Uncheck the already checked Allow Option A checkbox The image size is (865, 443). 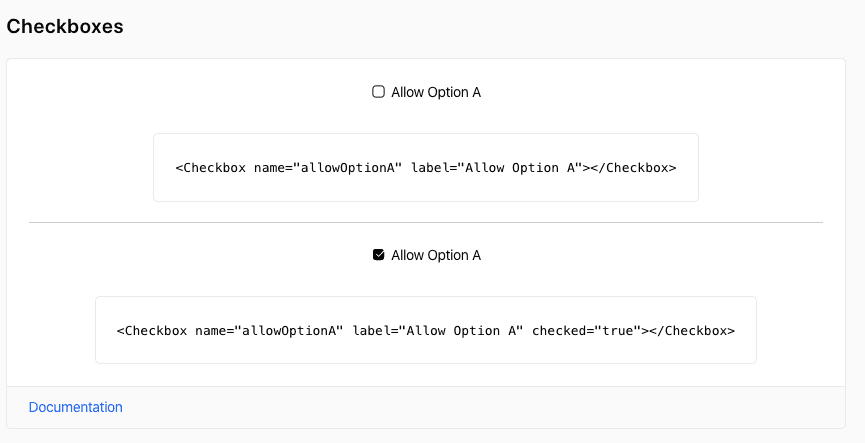[378, 255]
